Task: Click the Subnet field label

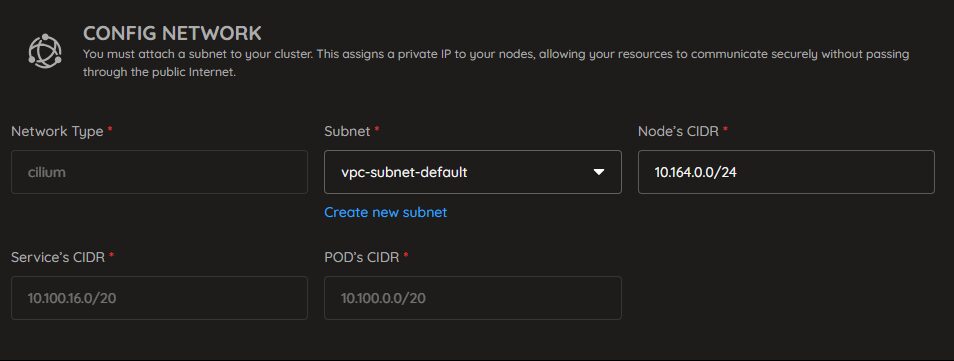Action: [x=347, y=131]
